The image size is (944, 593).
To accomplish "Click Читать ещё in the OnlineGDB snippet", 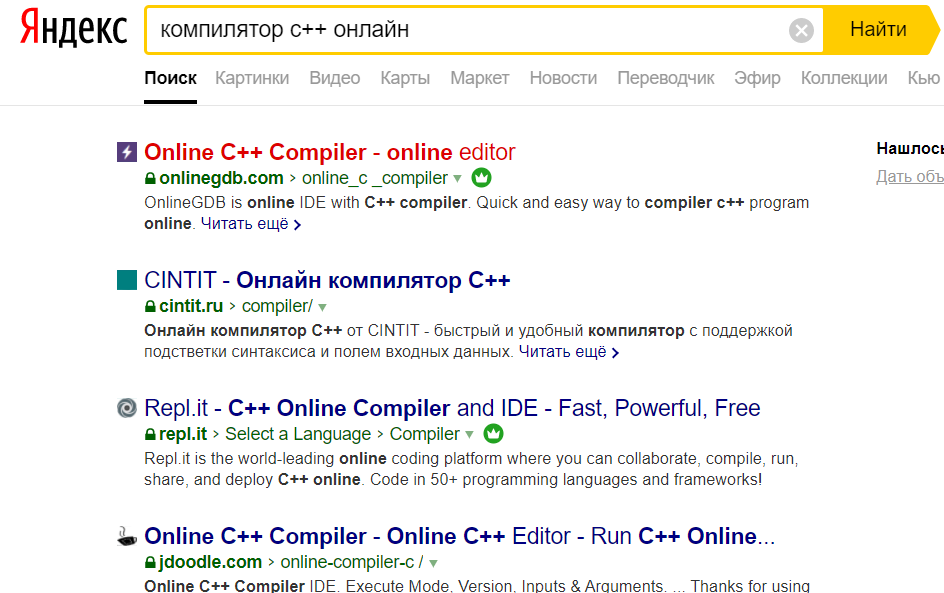I will [x=250, y=224].
